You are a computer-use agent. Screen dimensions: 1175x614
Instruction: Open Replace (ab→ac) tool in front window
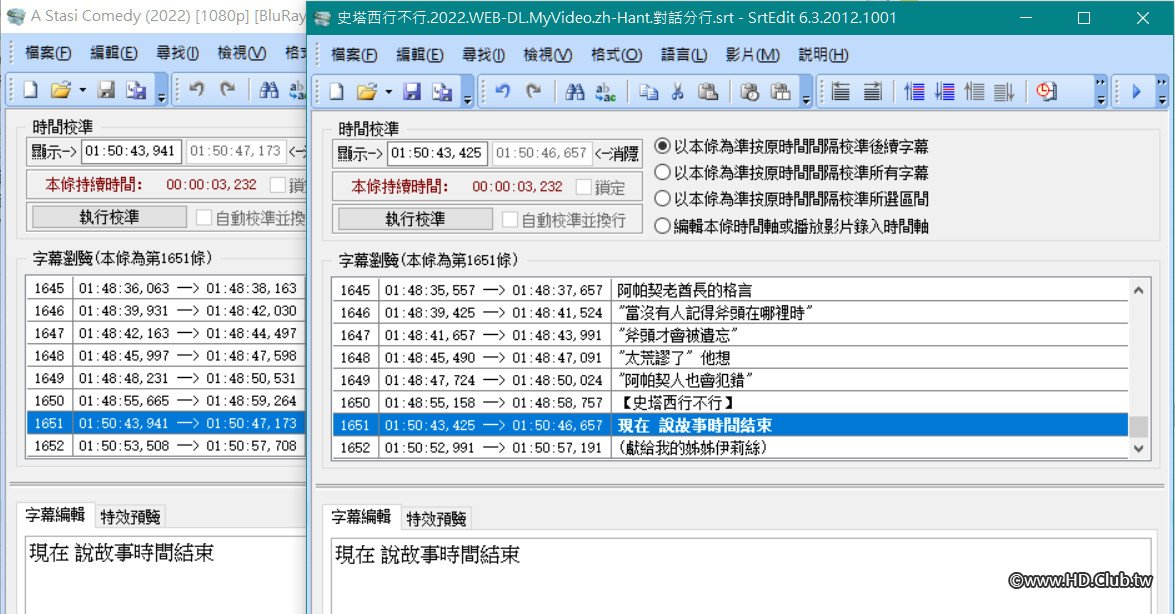(605, 91)
